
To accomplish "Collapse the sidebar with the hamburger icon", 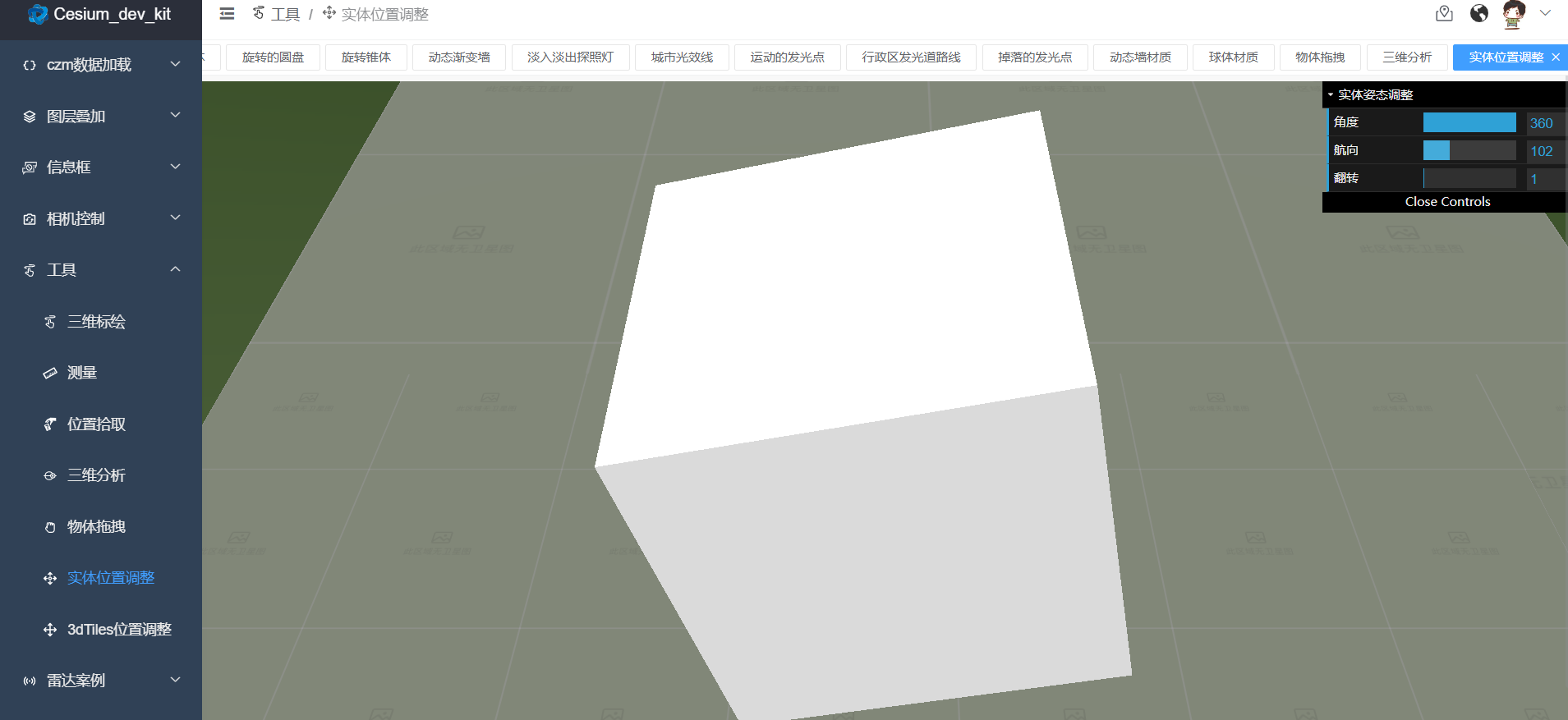I will (227, 14).
